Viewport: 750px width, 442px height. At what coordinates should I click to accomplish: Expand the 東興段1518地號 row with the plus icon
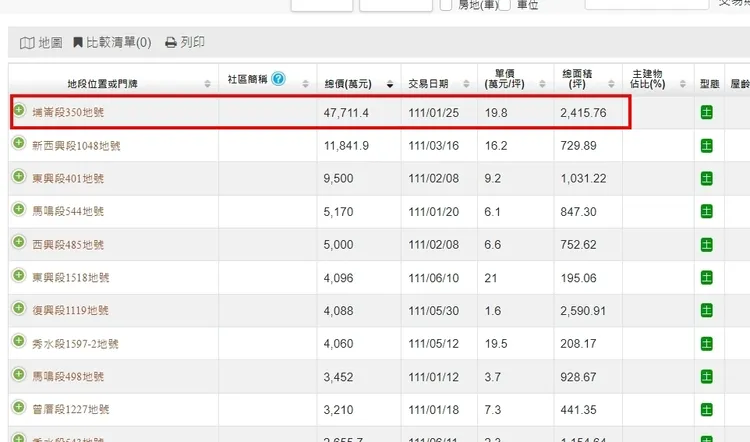(x=19, y=275)
